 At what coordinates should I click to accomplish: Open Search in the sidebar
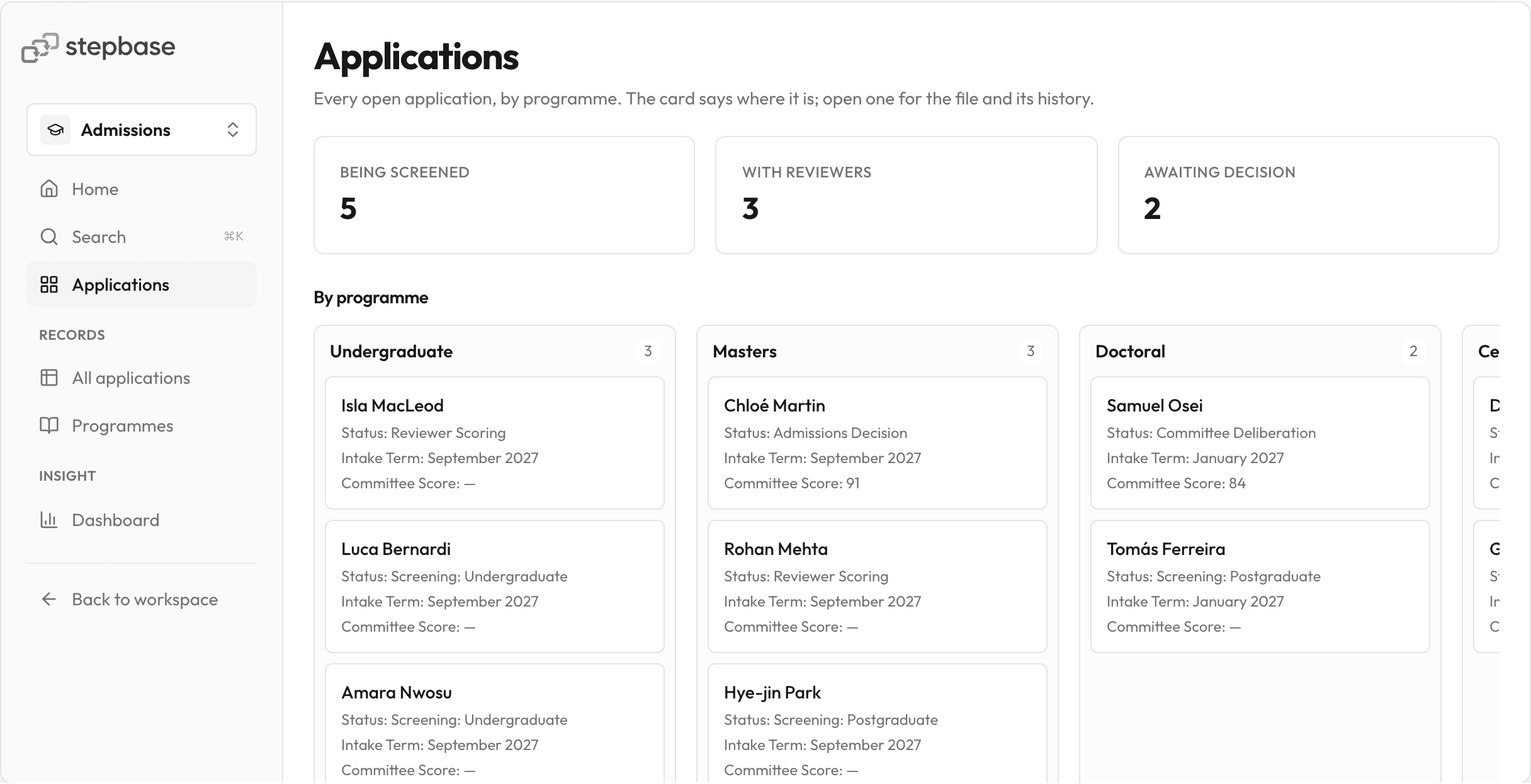tap(142, 237)
